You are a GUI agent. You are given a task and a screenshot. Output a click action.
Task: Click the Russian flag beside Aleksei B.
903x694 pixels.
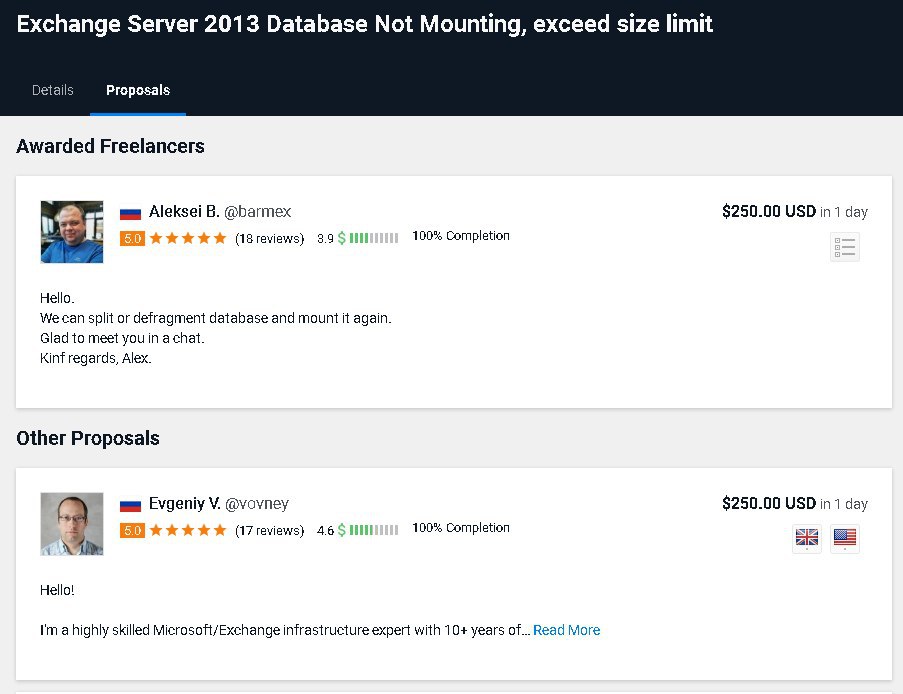coord(130,213)
